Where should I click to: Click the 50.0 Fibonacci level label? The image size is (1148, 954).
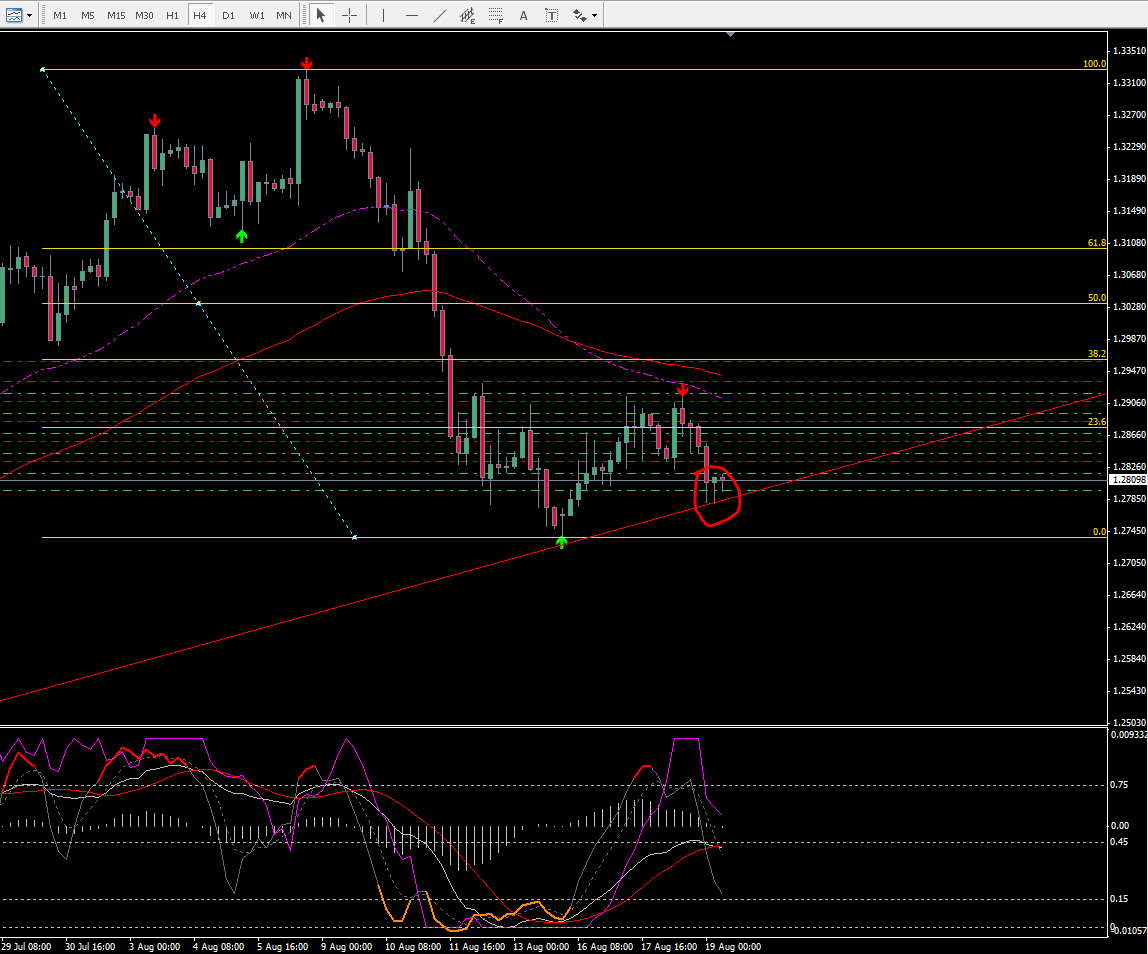[1097, 298]
